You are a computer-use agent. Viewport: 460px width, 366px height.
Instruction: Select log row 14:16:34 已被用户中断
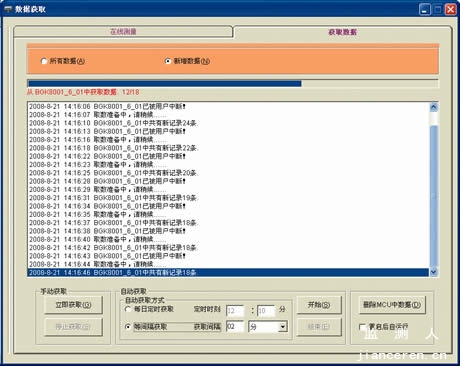[x=228, y=206]
